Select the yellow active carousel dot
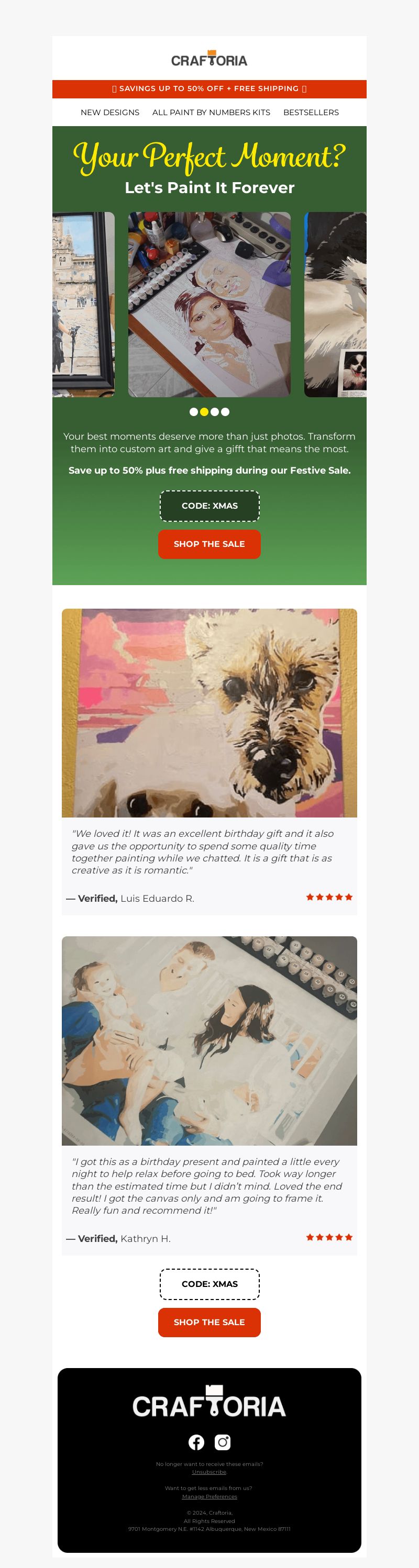The height and width of the screenshot is (1568, 419). point(204,412)
